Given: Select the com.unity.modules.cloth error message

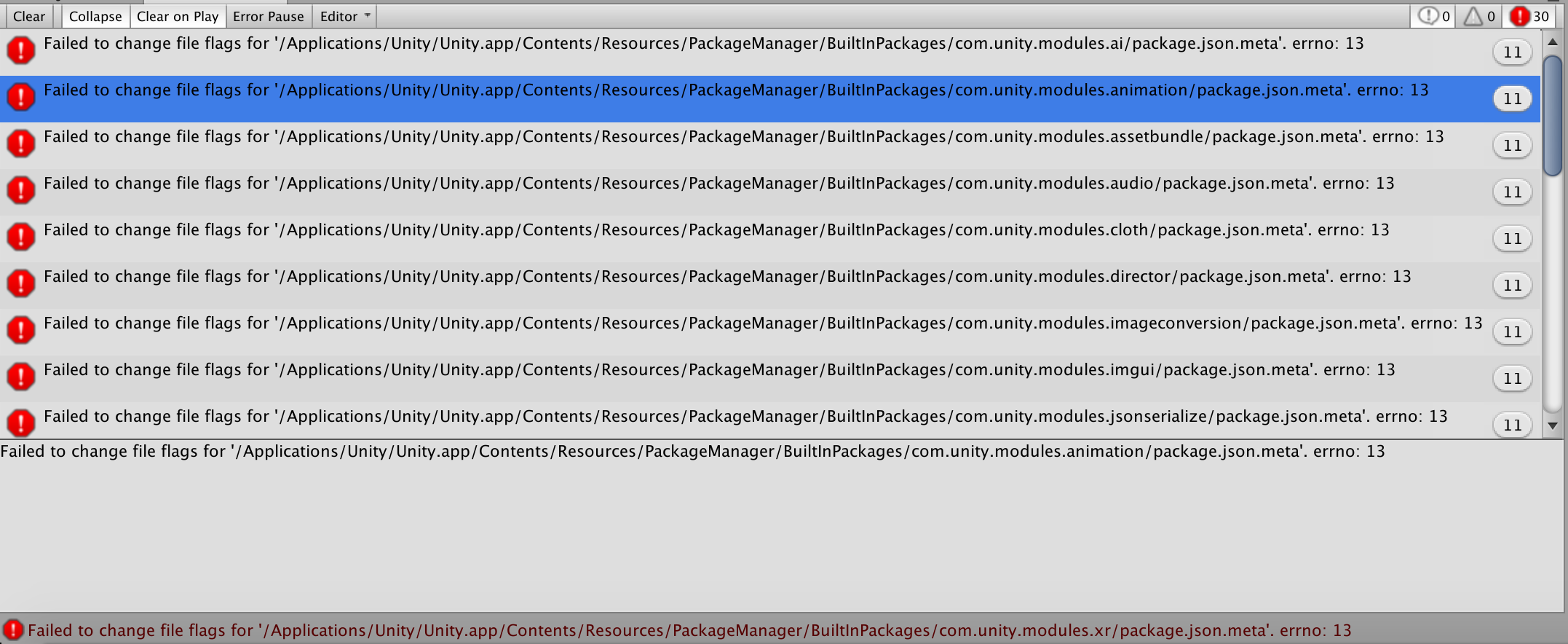Looking at the screenshot, I should tap(770, 239).
